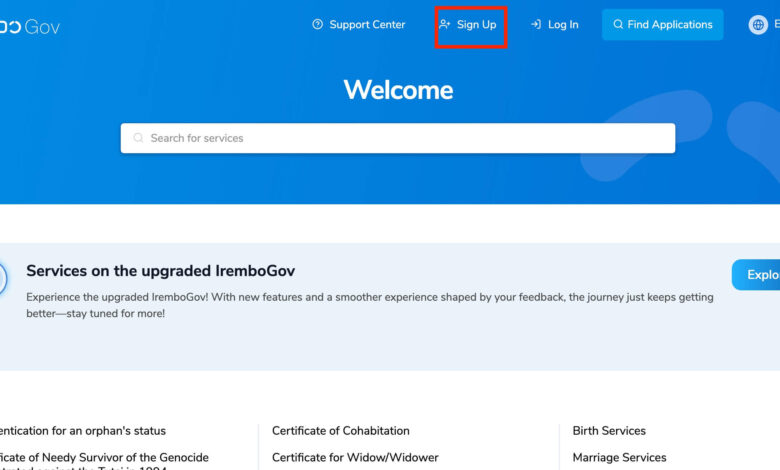Click the search icon in services field
The height and width of the screenshot is (470, 780).
[x=138, y=138]
